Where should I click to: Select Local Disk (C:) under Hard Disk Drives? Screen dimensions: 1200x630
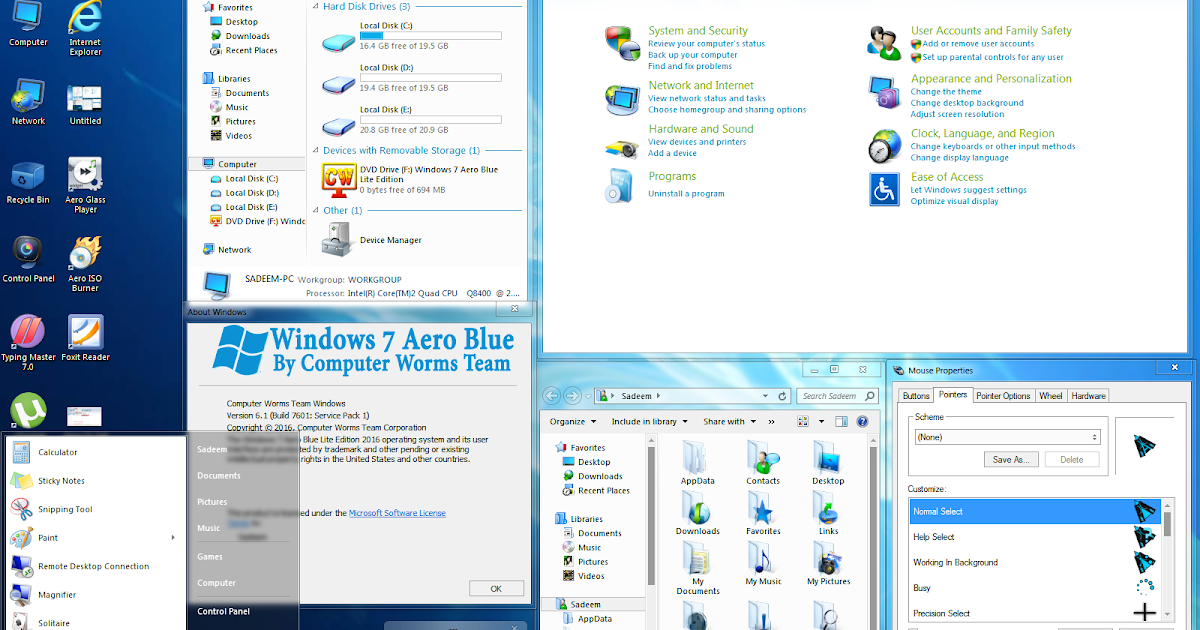pos(413,36)
